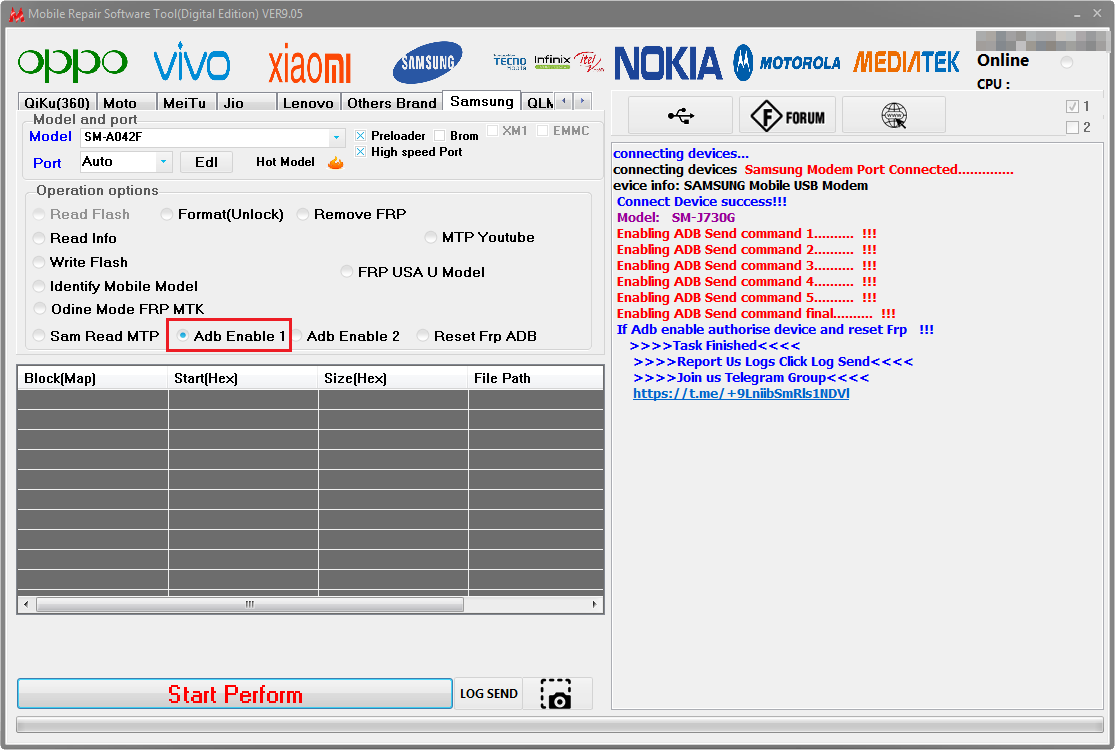This screenshot has width=1115, height=750.
Task: Open the Forum icon button
Action: point(789,115)
